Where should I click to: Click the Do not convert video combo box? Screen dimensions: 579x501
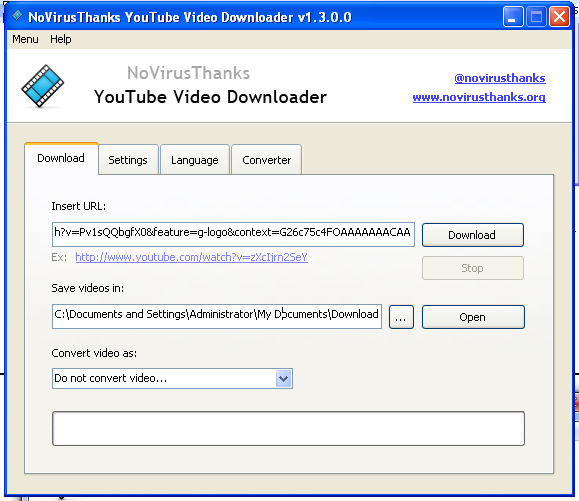click(172, 378)
